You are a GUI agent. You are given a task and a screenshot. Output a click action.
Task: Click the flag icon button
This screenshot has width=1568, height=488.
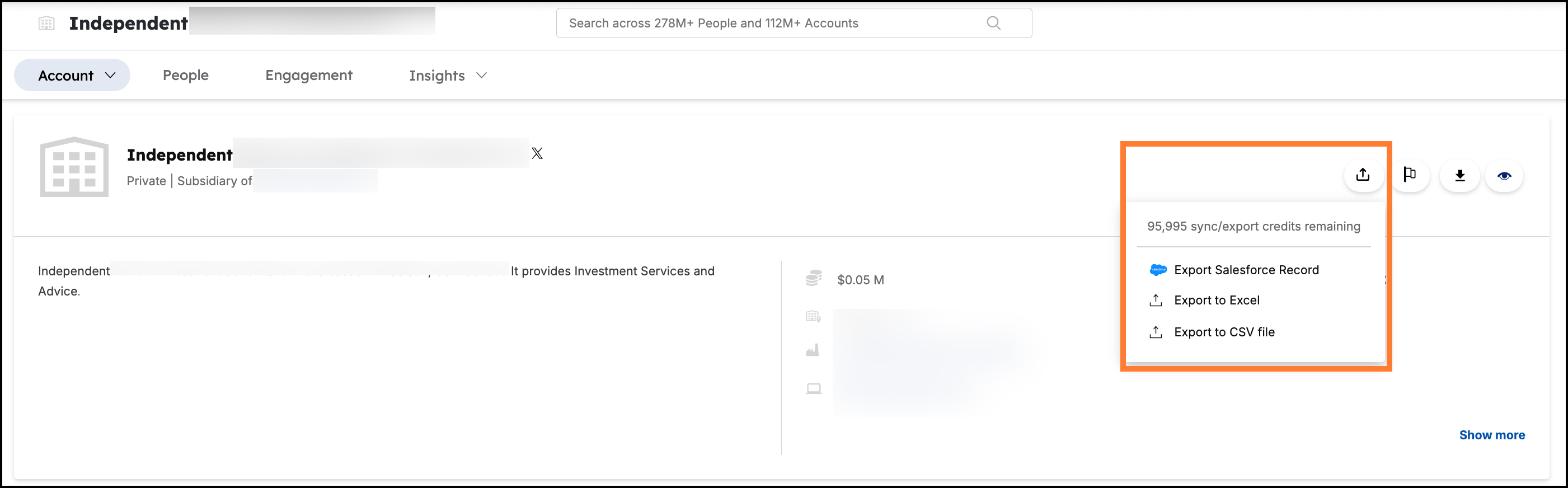tap(1409, 175)
